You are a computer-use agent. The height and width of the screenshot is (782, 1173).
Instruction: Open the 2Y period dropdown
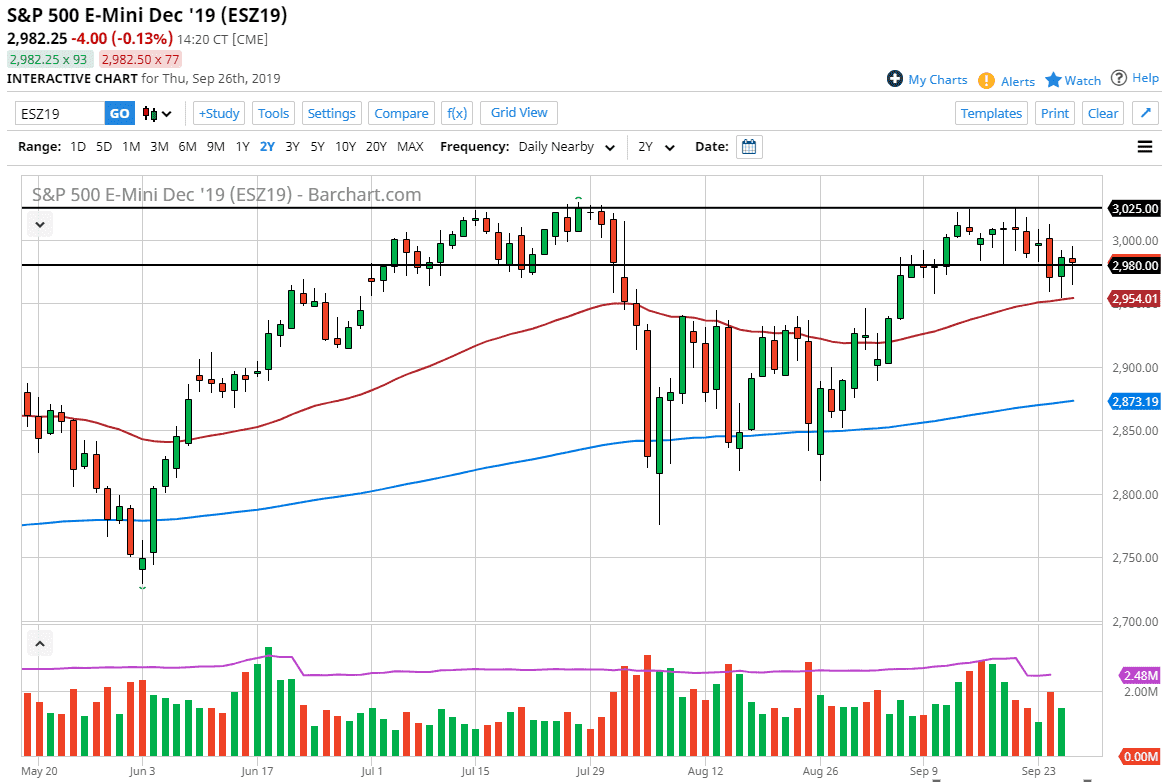654,146
